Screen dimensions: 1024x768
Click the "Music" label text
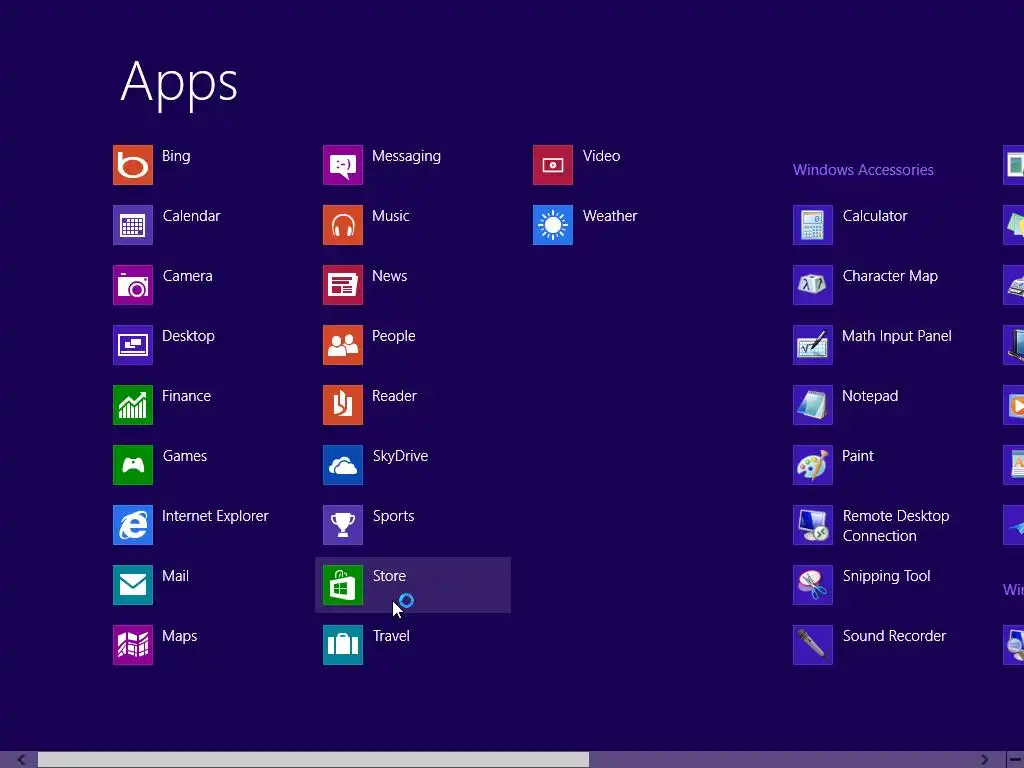pyautogui.click(x=391, y=216)
